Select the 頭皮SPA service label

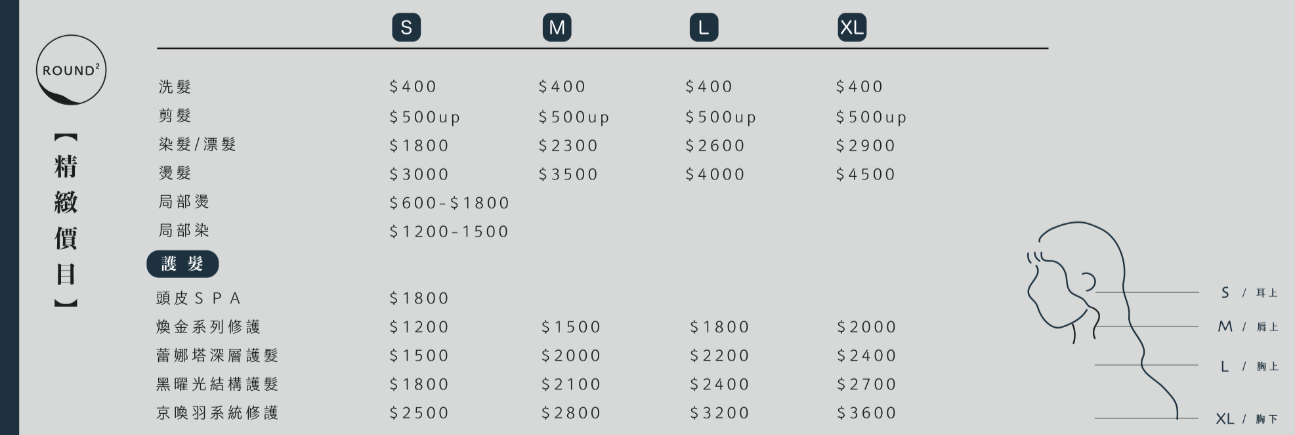click(x=200, y=298)
